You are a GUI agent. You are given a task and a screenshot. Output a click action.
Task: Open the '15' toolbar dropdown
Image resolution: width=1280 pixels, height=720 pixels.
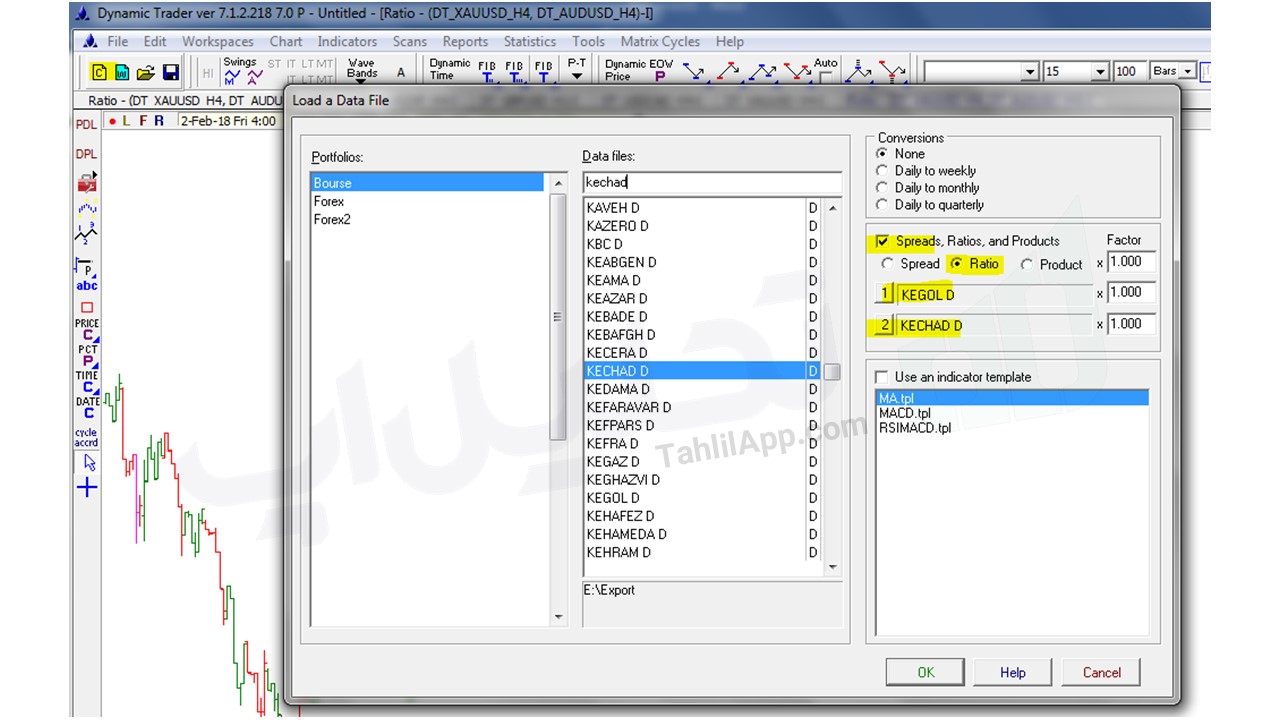tap(1100, 72)
